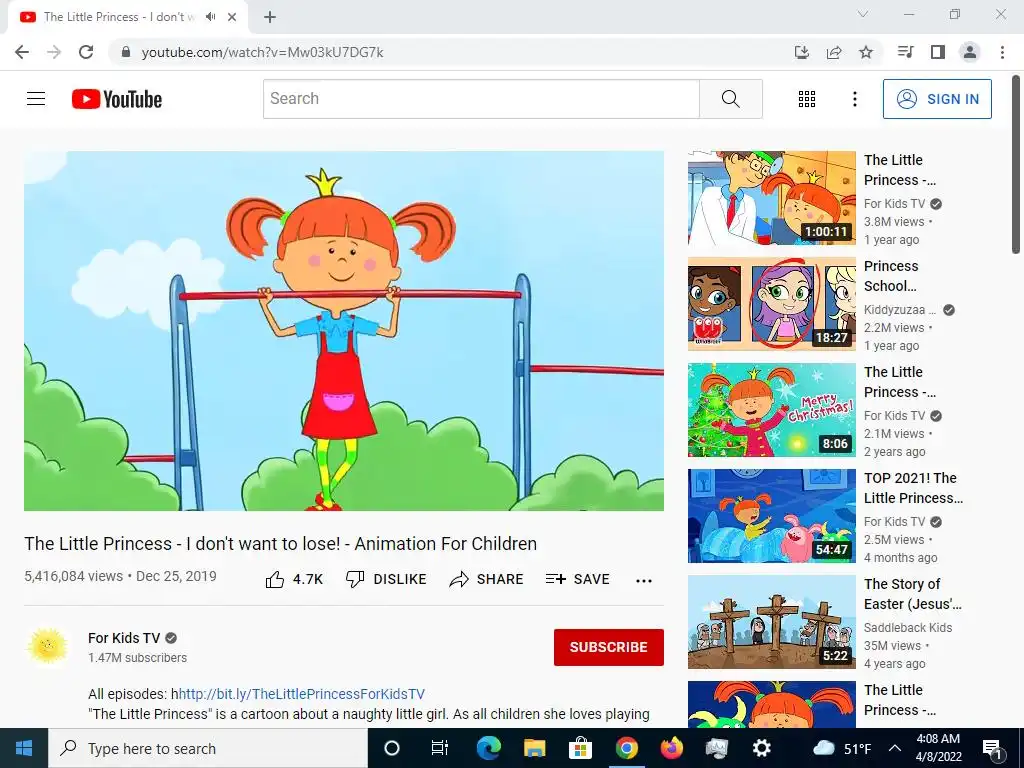The width and height of the screenshot is (1024, 768).
Task: Open Settings gear on taskbar
Action: (x=761, y=748)
